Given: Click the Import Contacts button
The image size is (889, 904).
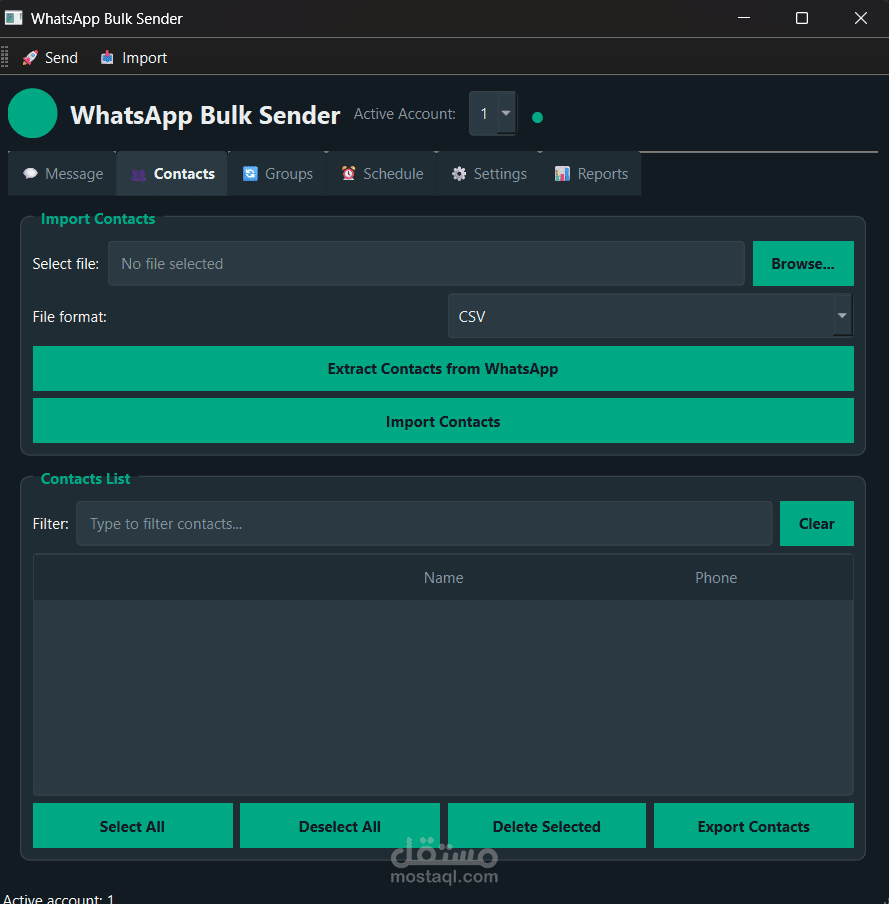Looking at the screenshot, I should 443,421.
